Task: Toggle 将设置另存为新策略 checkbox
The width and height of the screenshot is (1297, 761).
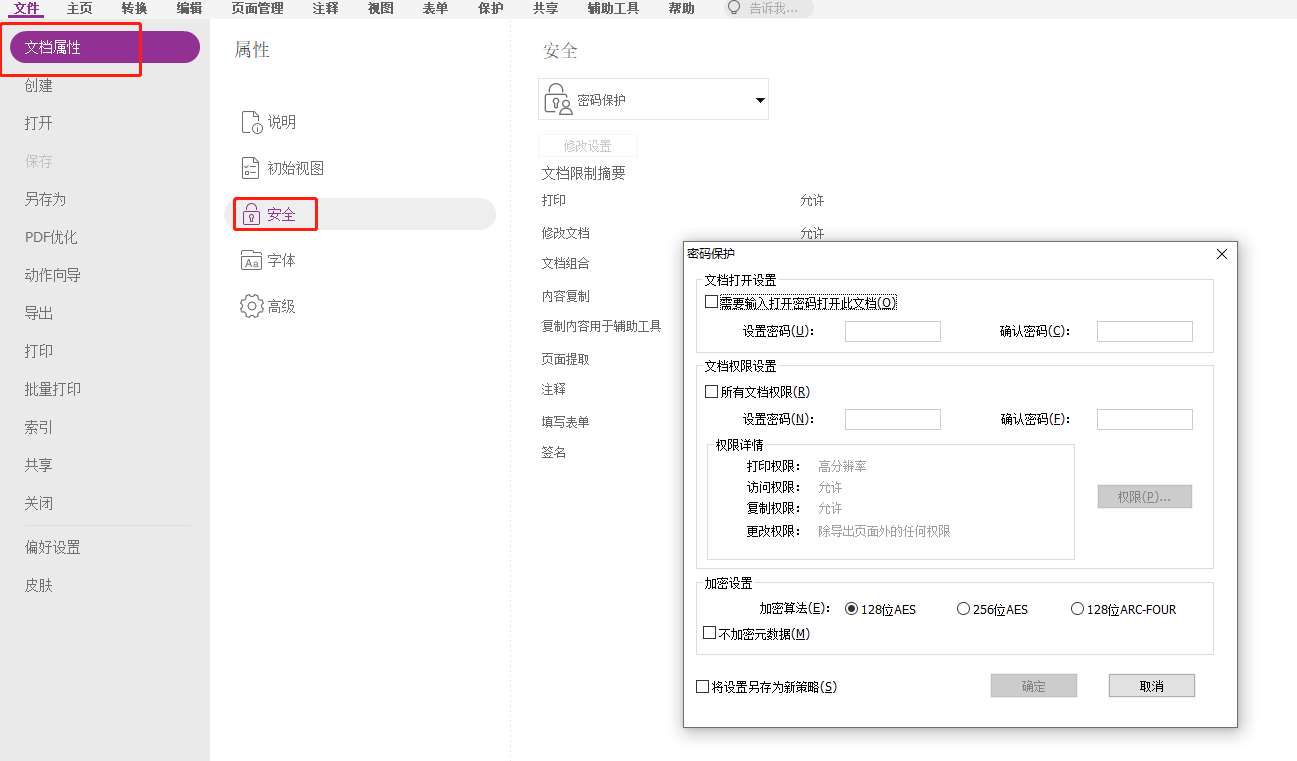Action: tap(702, 687)
